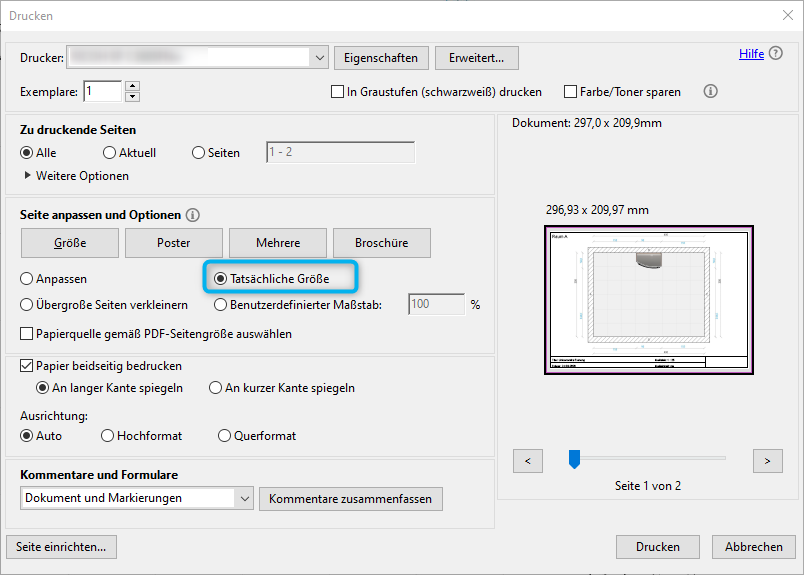Show previous preview page with left arrow
Screen dimensions: 804x575
coord(528,461)
